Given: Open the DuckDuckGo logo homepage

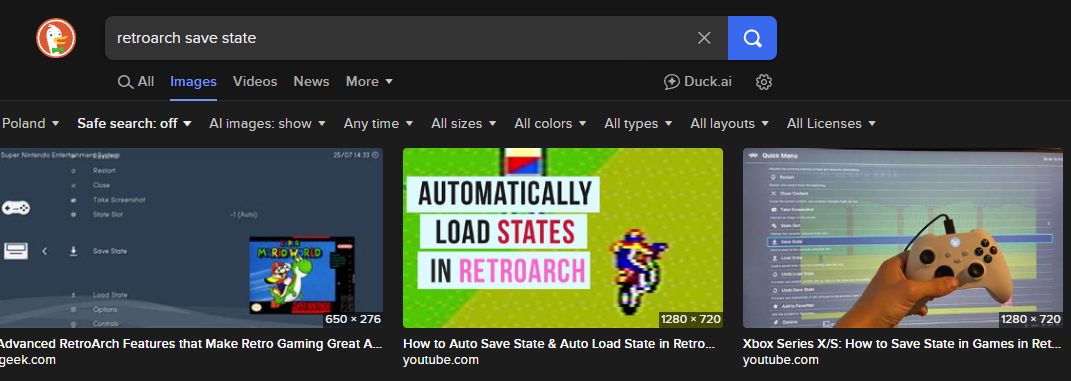Looking at the screenshot, I should [56, 38].
